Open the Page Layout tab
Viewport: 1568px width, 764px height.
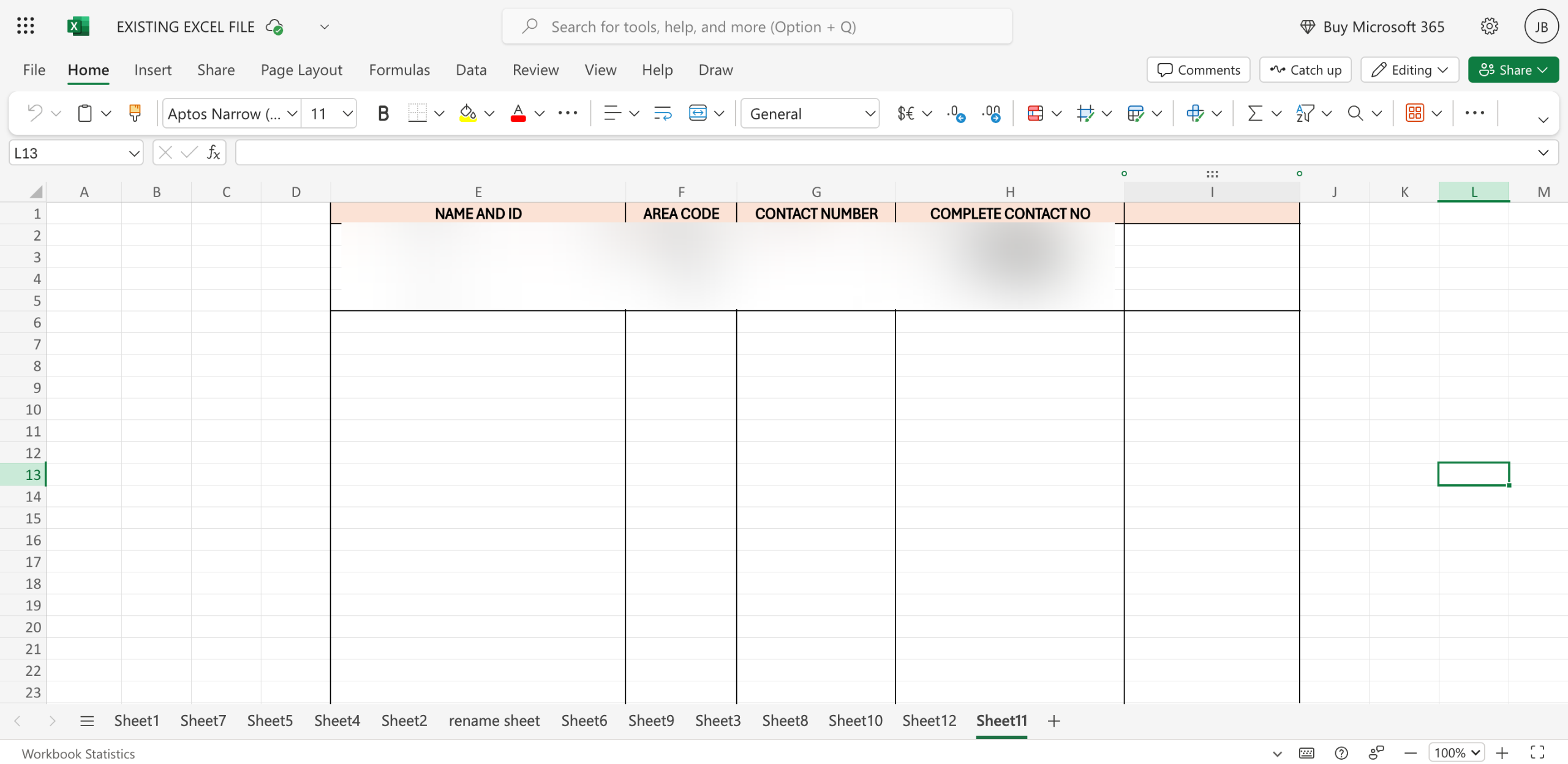click(301, 70)
